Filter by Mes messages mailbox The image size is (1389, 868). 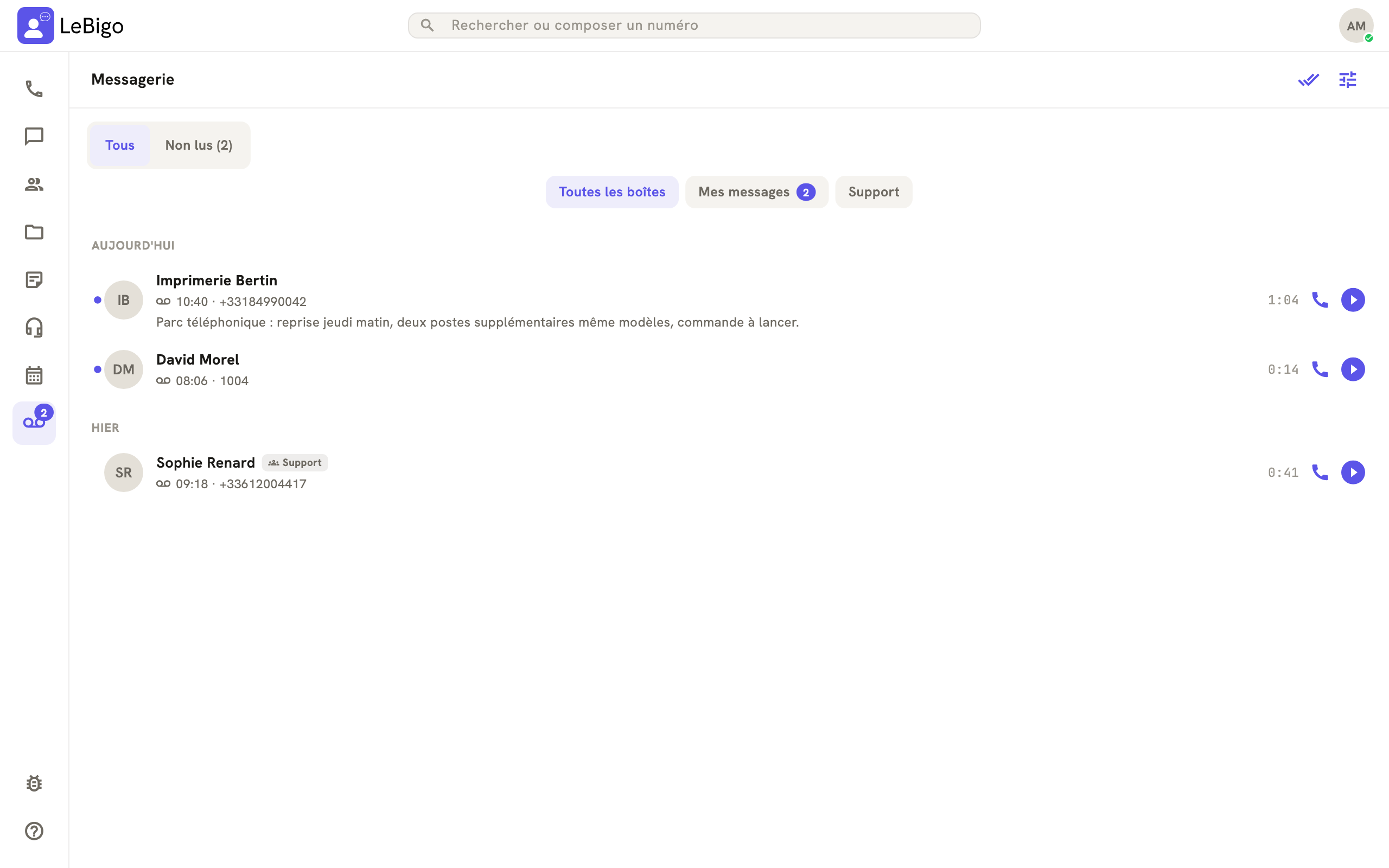756,192
